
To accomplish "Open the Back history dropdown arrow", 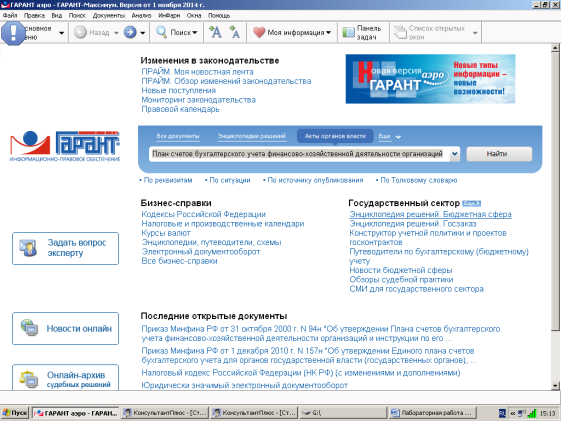I will click(116, 33).
